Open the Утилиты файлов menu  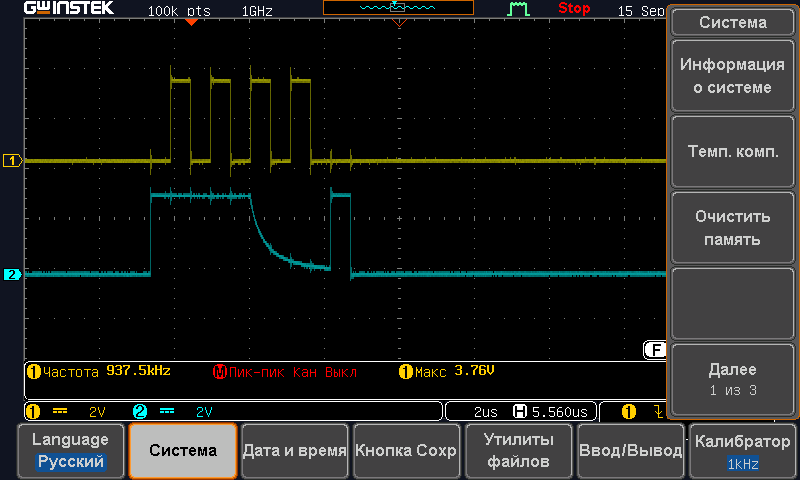click(x=518, y=450)
